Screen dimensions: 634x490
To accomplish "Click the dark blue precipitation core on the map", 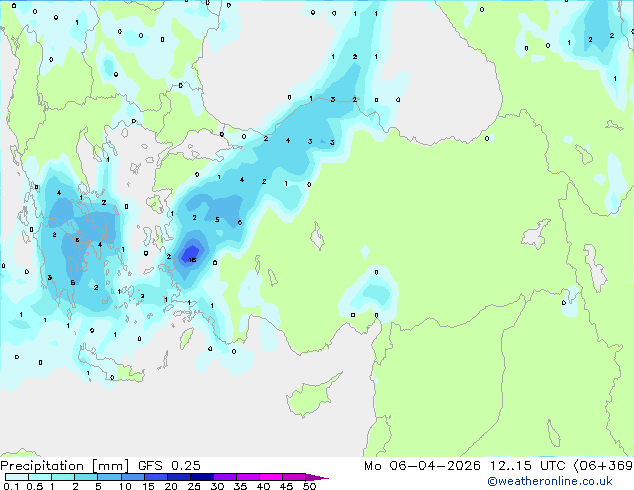I will 191,254.
